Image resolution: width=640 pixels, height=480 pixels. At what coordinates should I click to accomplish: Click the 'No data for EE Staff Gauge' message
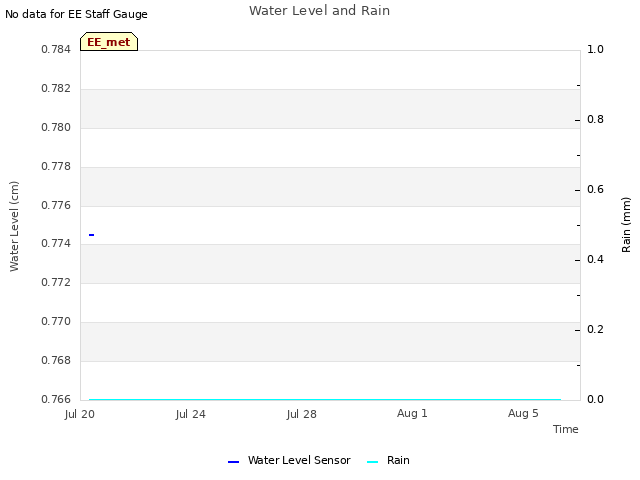click(x=76, y=14)
